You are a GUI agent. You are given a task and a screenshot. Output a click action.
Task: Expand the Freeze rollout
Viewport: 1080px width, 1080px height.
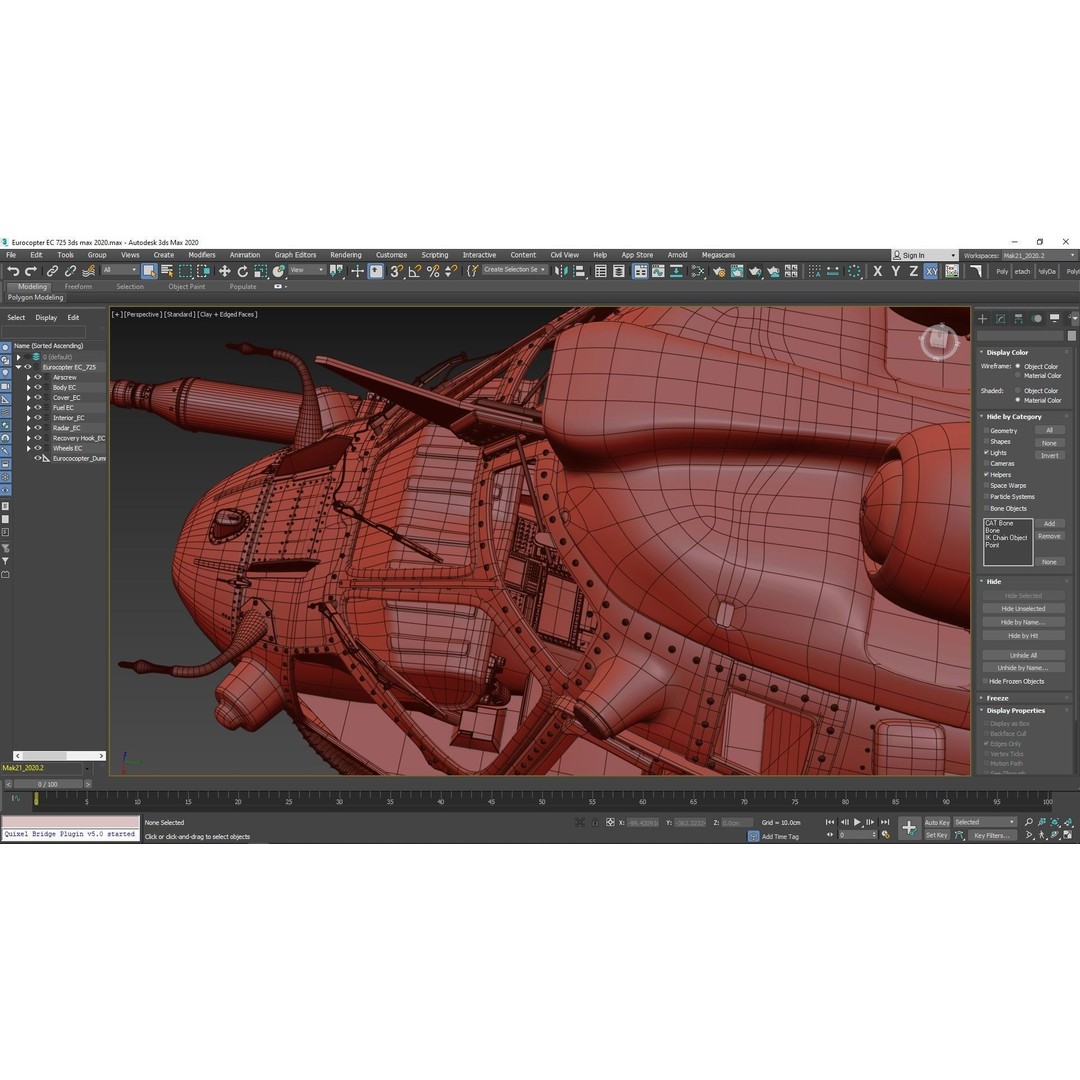click(x=982, y=698)
